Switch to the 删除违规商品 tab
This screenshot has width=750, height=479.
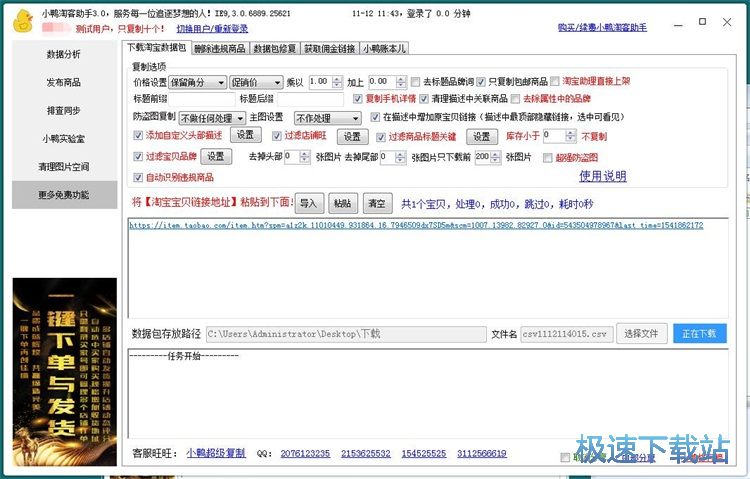pyautogui.click(x=220, y=48)
